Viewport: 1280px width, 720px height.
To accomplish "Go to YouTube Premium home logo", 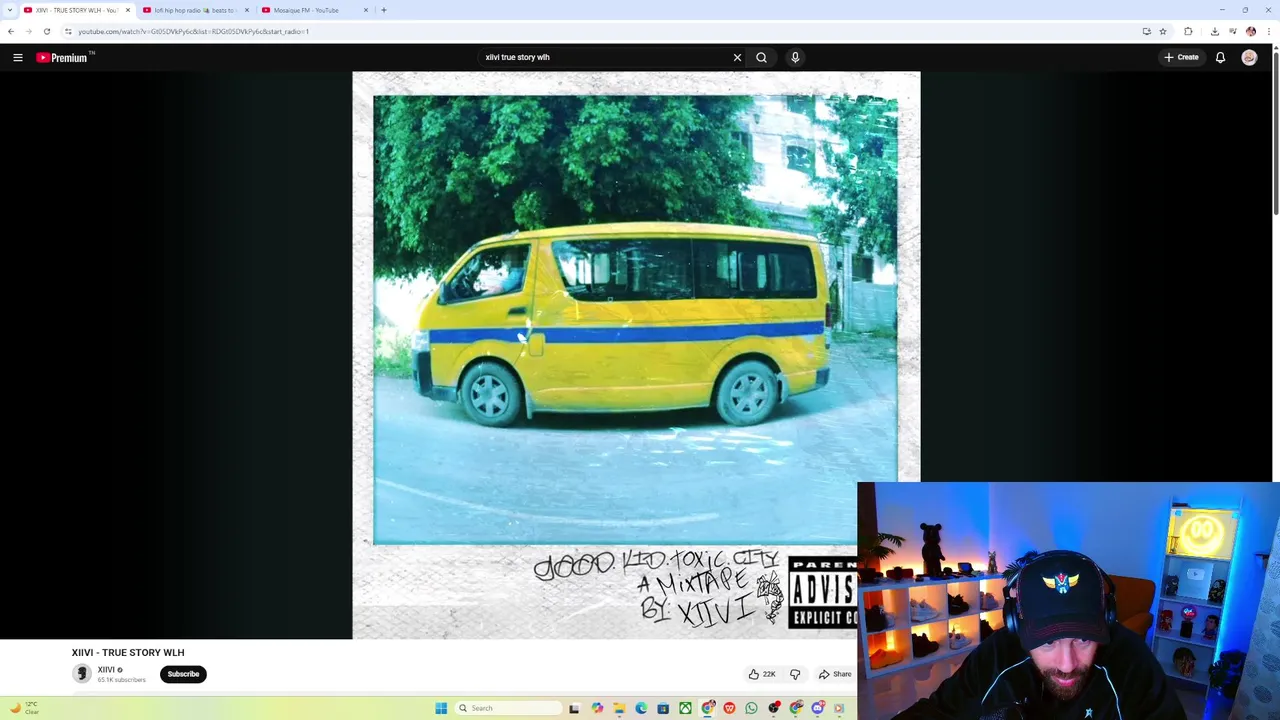I will tap(62, 57).
